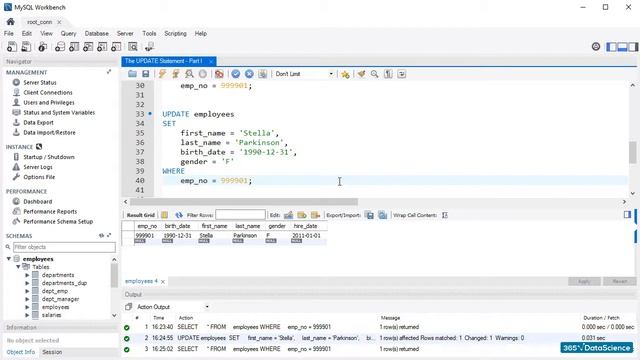Toggle right sidebar panel visibility
Viewport: 640px width, 360px height.
tap(633, 47)
